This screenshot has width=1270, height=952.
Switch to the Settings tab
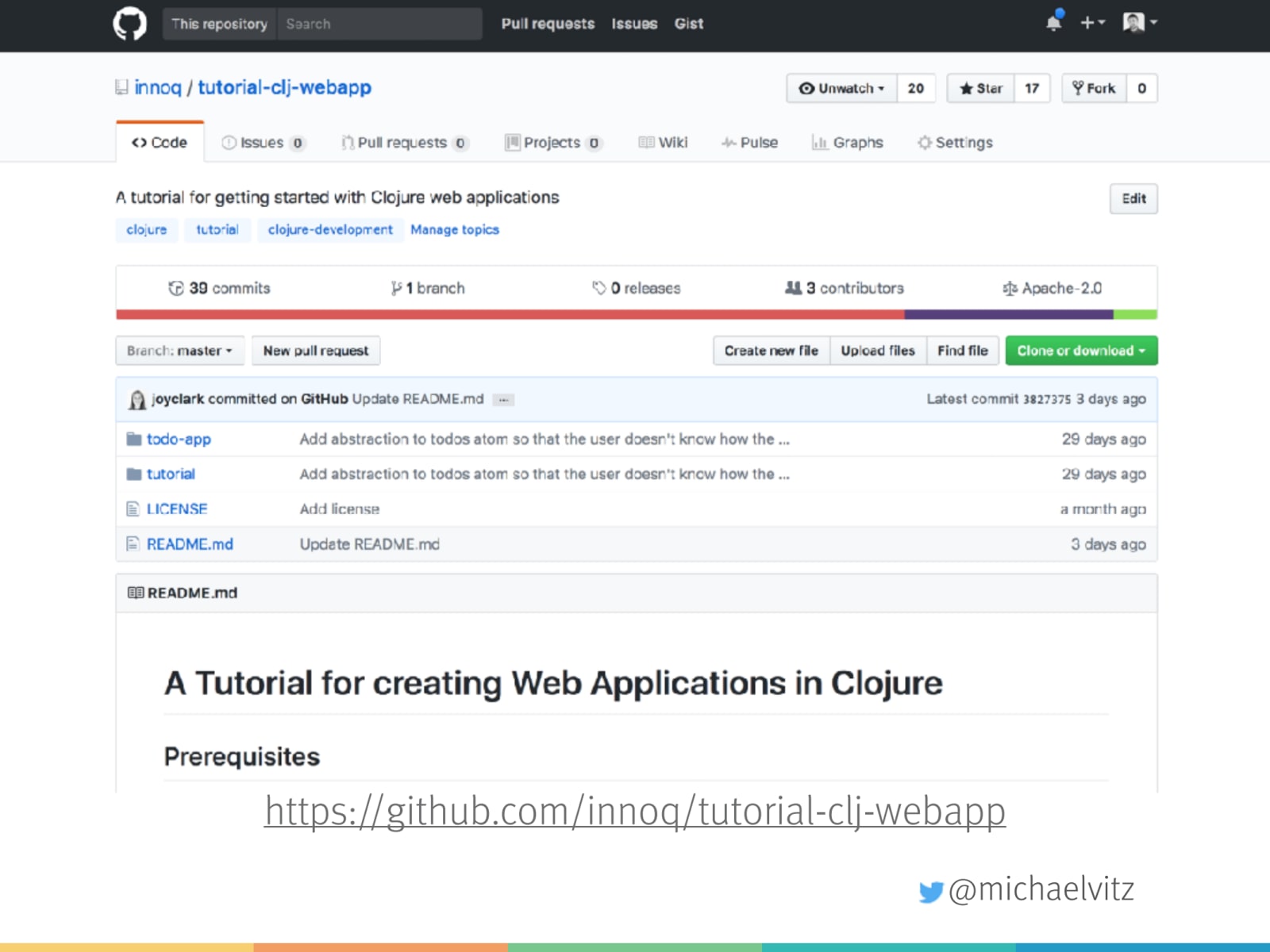955,143
